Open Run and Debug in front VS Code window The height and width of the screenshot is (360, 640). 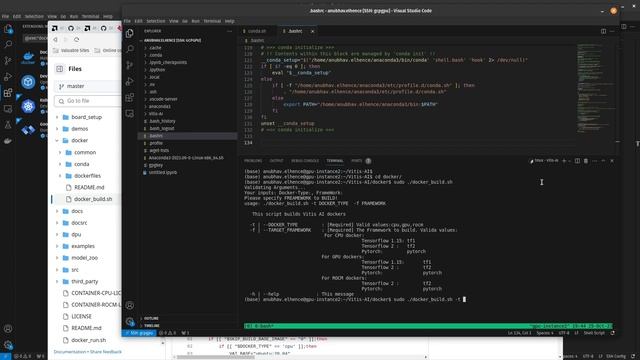click(x=130, y=81)
